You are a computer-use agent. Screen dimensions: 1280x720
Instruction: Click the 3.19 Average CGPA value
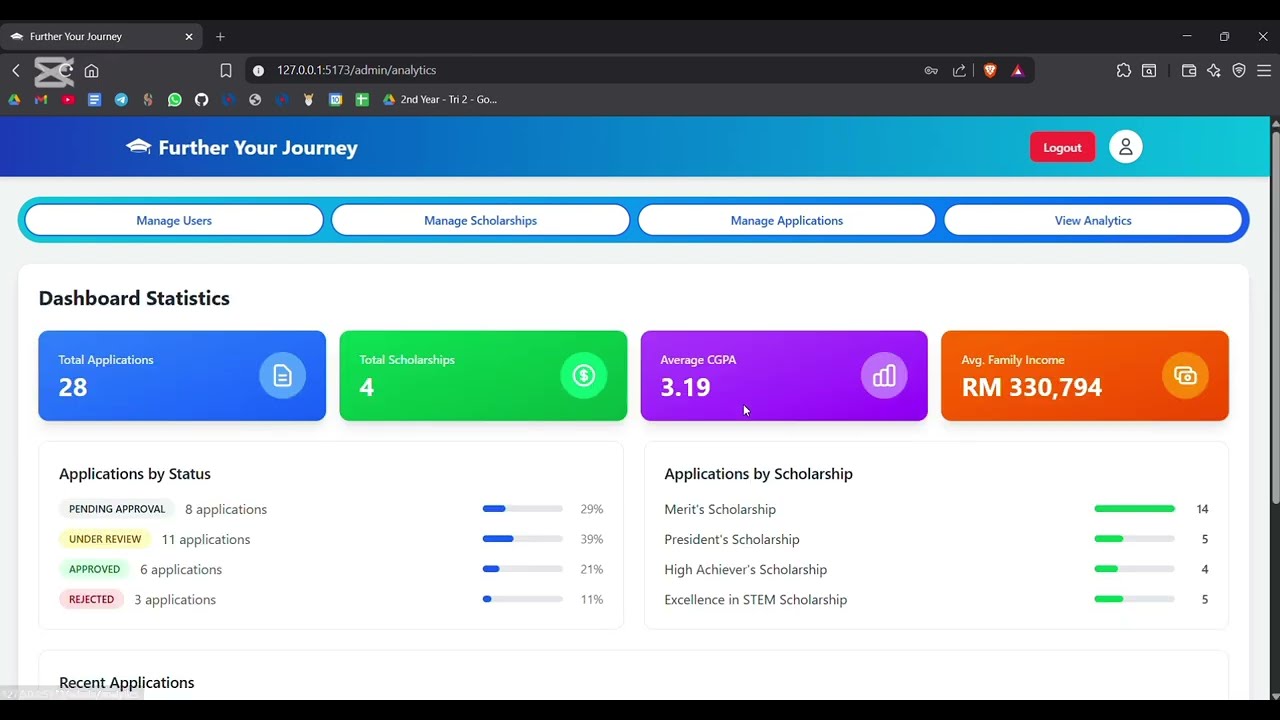pyautogui.click(x=685, y=388)
